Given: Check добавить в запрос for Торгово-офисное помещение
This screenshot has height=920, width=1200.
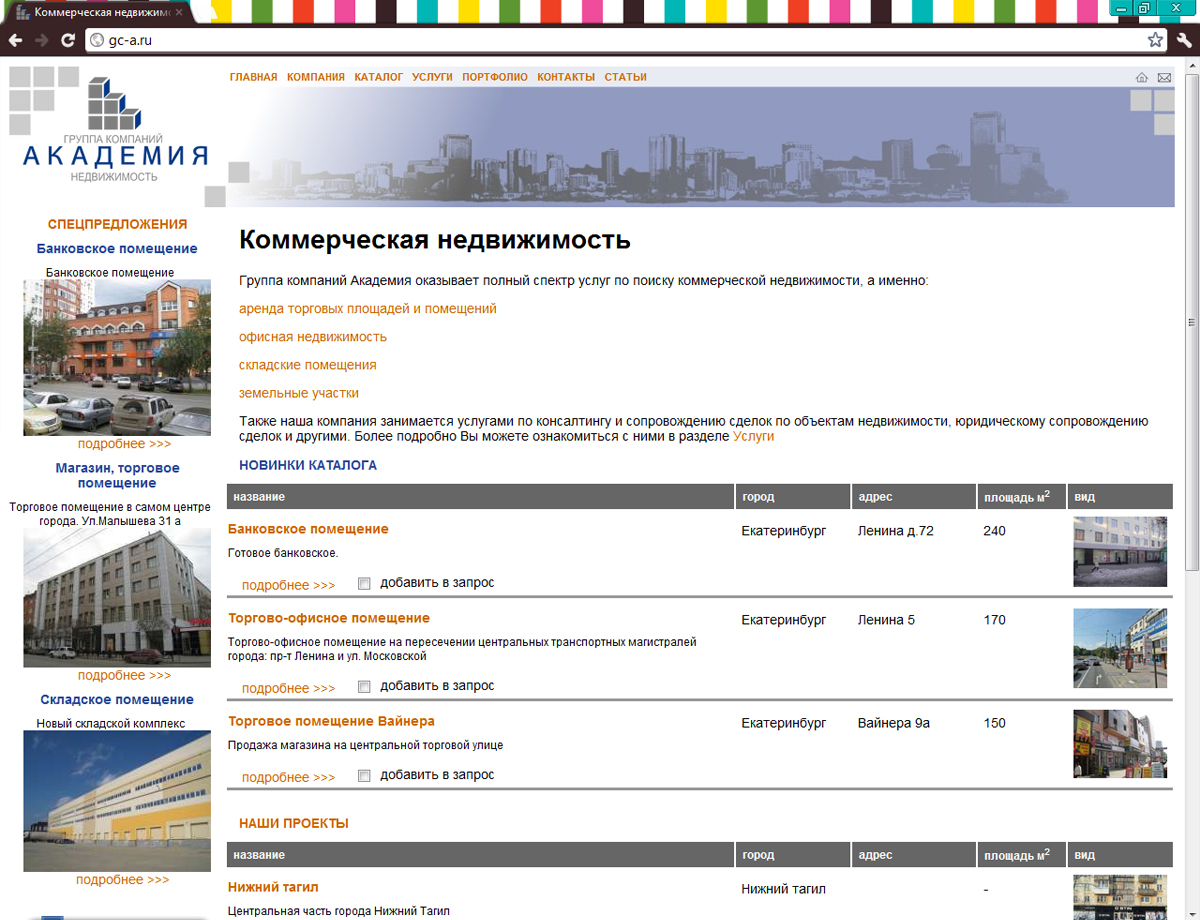Looking at the screenshot, I should (x=364, y=686).
